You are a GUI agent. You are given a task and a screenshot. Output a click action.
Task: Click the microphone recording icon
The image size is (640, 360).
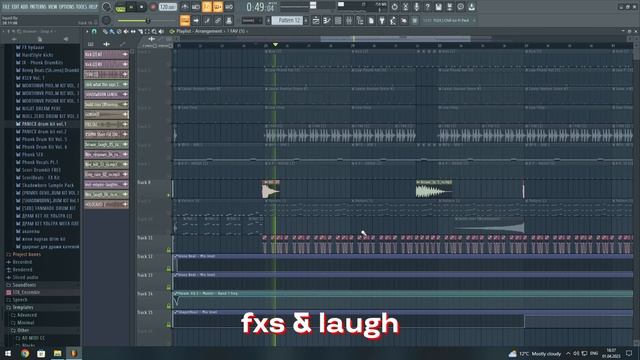[x=416, y=7]
